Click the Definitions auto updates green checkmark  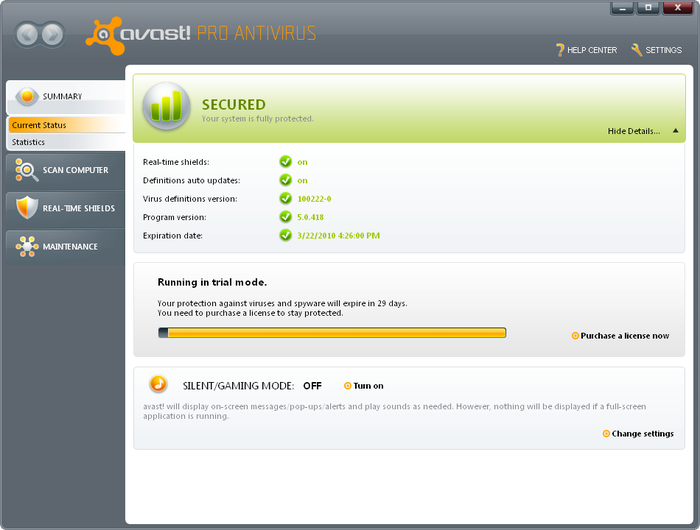(x=286, y=180)
